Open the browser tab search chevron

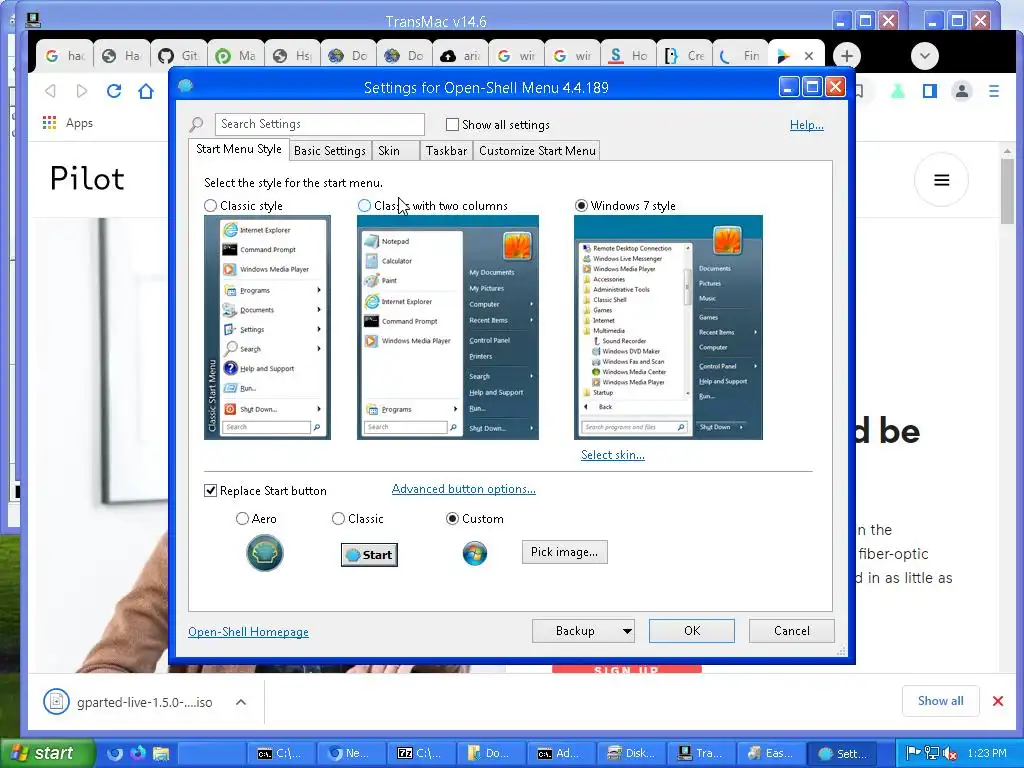925,56
